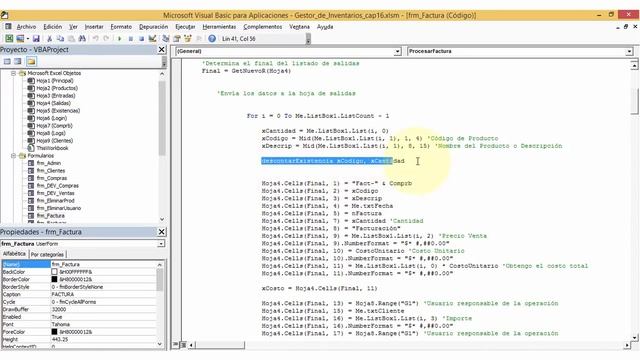Image resolution: width=640 pixels, height=360 pixels.
Task: Click the code editor horizontal scrollbar thumb
Action: (220, 345)
